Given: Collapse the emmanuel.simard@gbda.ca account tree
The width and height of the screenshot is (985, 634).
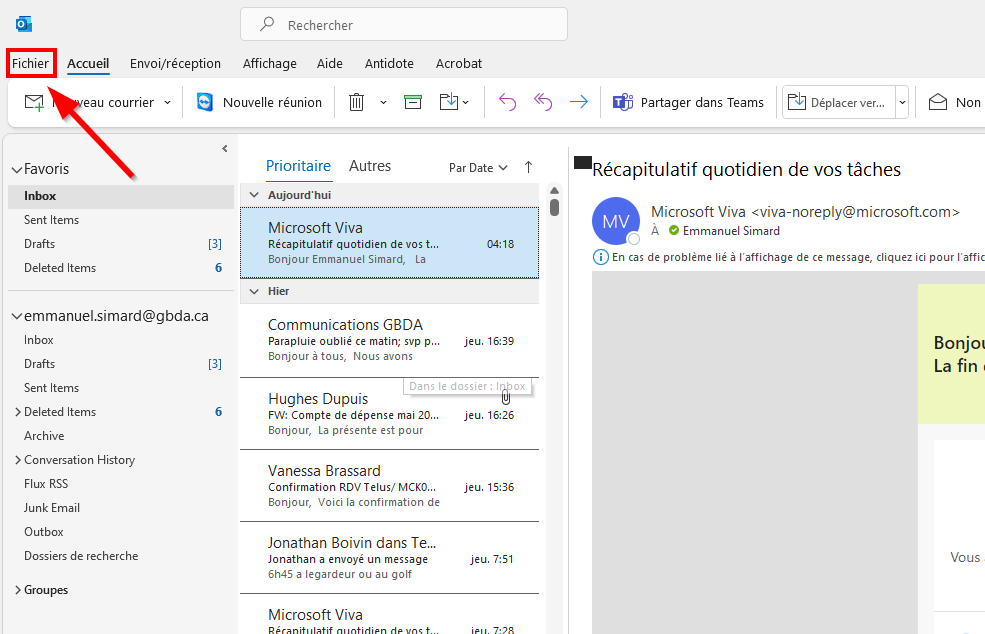Looking at the screenshot, I should 17,316.
